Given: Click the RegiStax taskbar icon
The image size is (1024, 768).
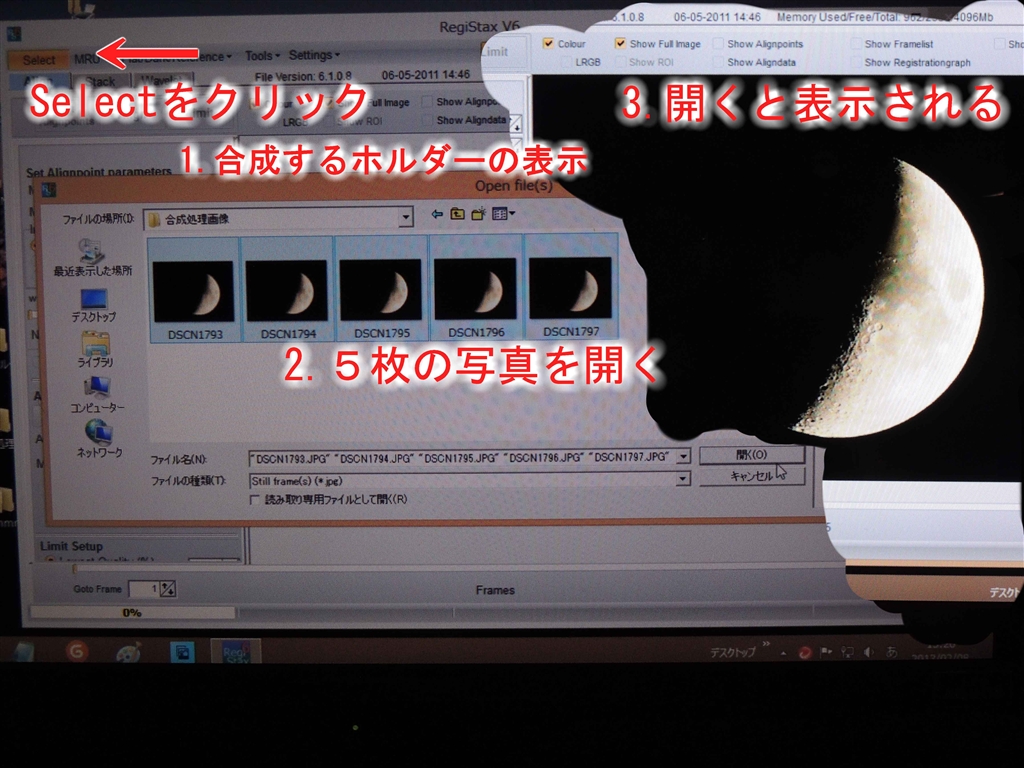Looking at the screenshot, I should [236, 652].
